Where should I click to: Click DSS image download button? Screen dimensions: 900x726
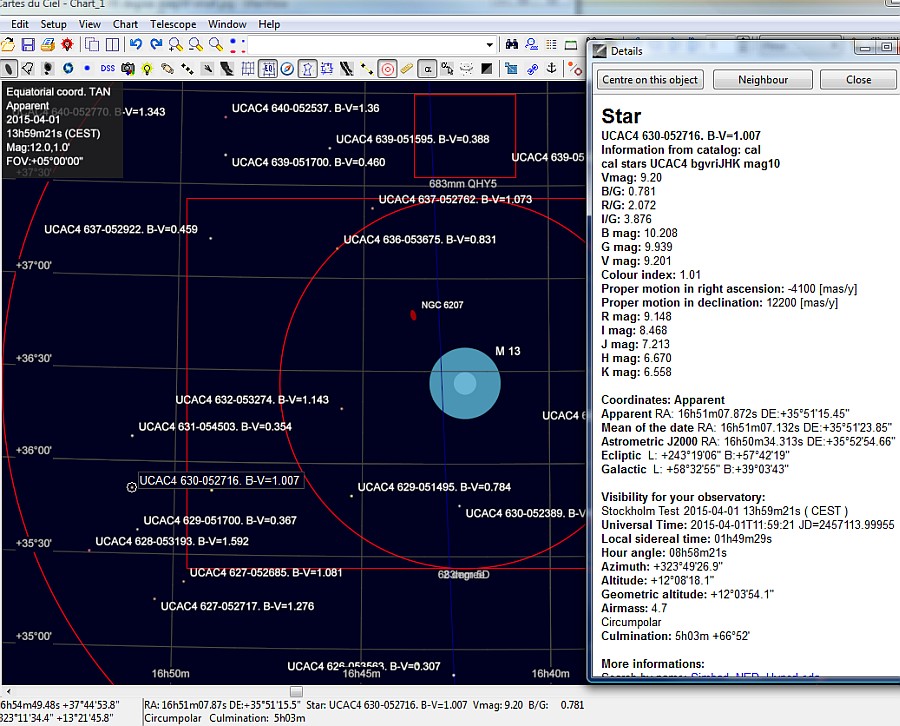(x=108, y=68)
